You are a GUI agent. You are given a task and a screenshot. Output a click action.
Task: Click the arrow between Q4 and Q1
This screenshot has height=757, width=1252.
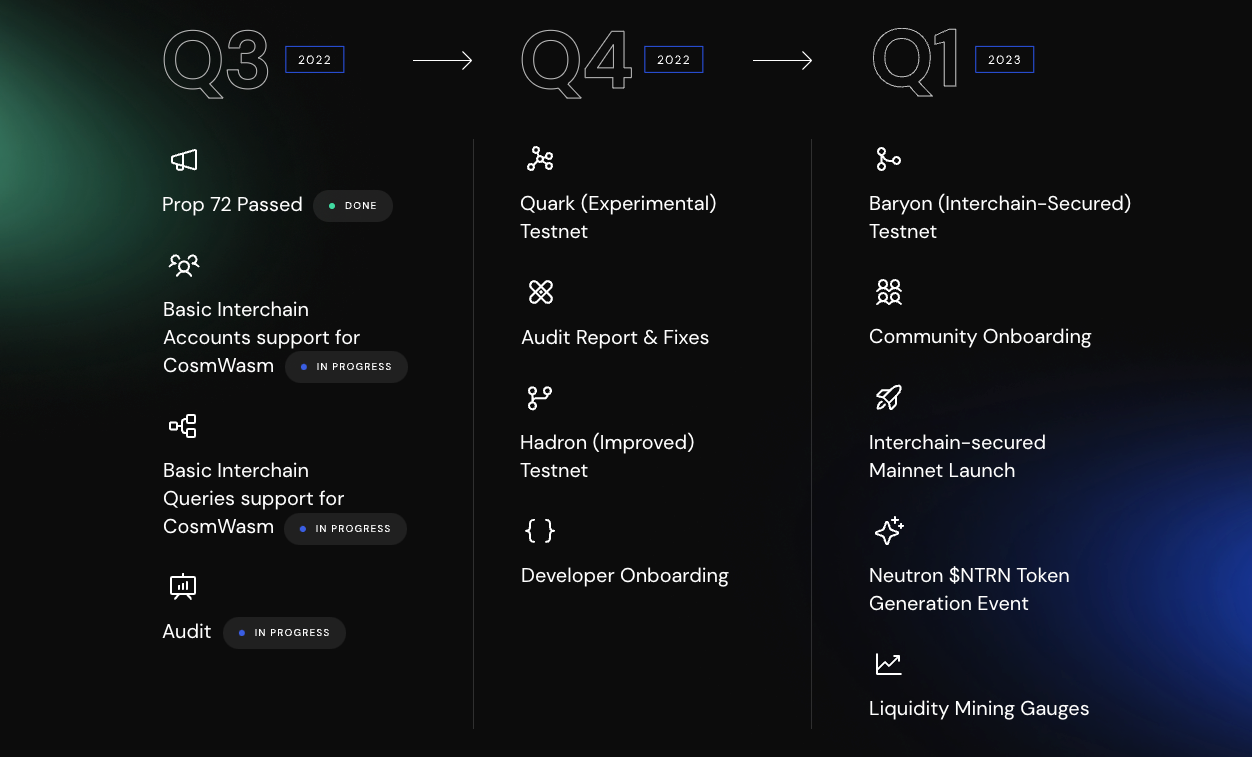782,61
